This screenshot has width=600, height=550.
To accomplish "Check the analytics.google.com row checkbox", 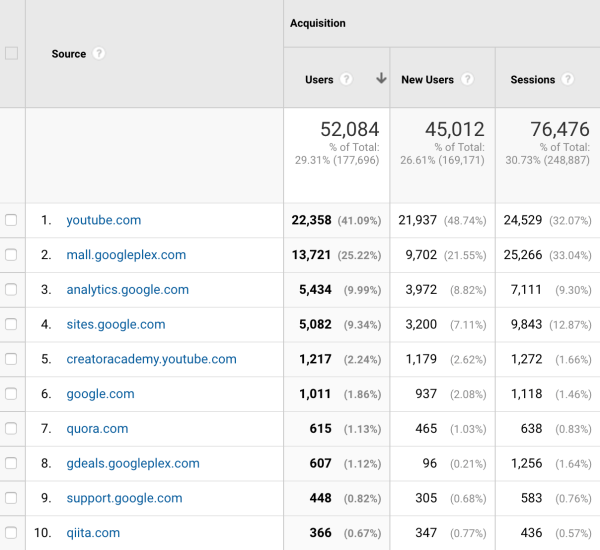I will (x=11, y=289).
